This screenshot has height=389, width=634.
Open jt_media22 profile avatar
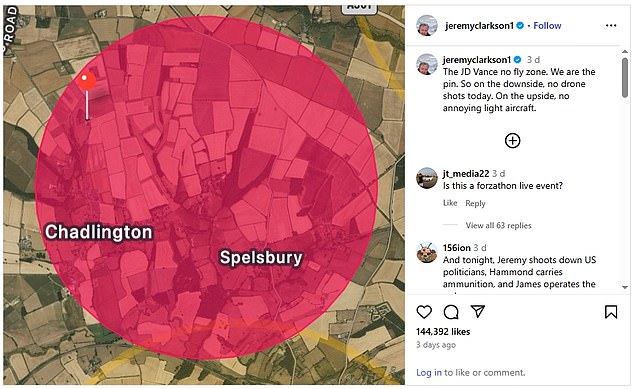point(427,178)
